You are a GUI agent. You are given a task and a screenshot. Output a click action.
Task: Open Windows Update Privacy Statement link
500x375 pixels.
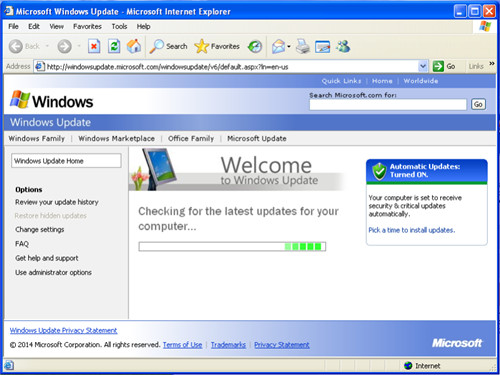click(63, 330)
